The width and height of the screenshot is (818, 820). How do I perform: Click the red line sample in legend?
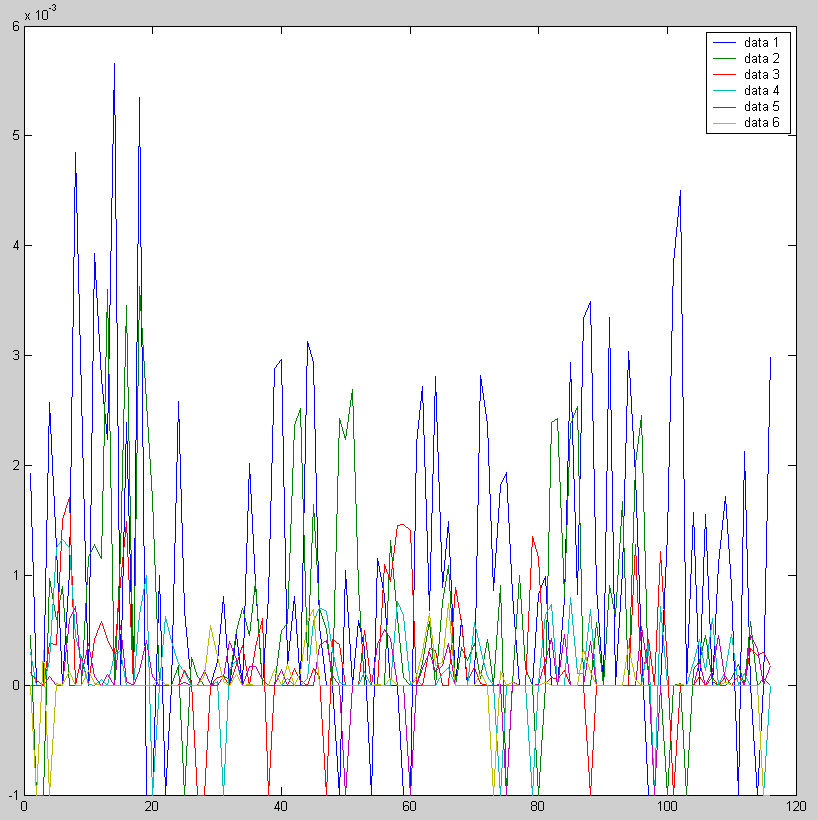(x=723, y=74)
